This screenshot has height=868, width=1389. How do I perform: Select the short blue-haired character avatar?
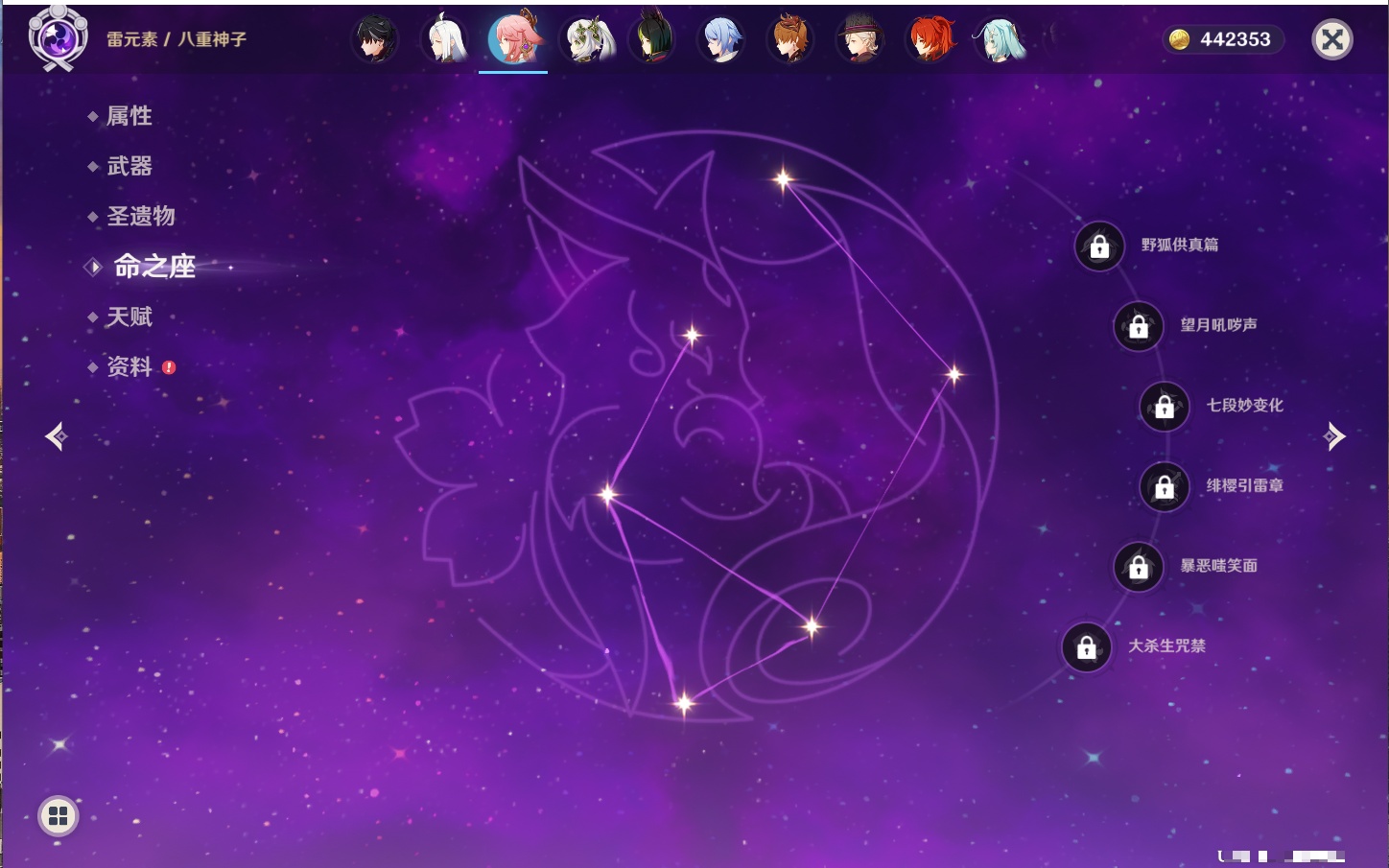[x=722, y=39]
